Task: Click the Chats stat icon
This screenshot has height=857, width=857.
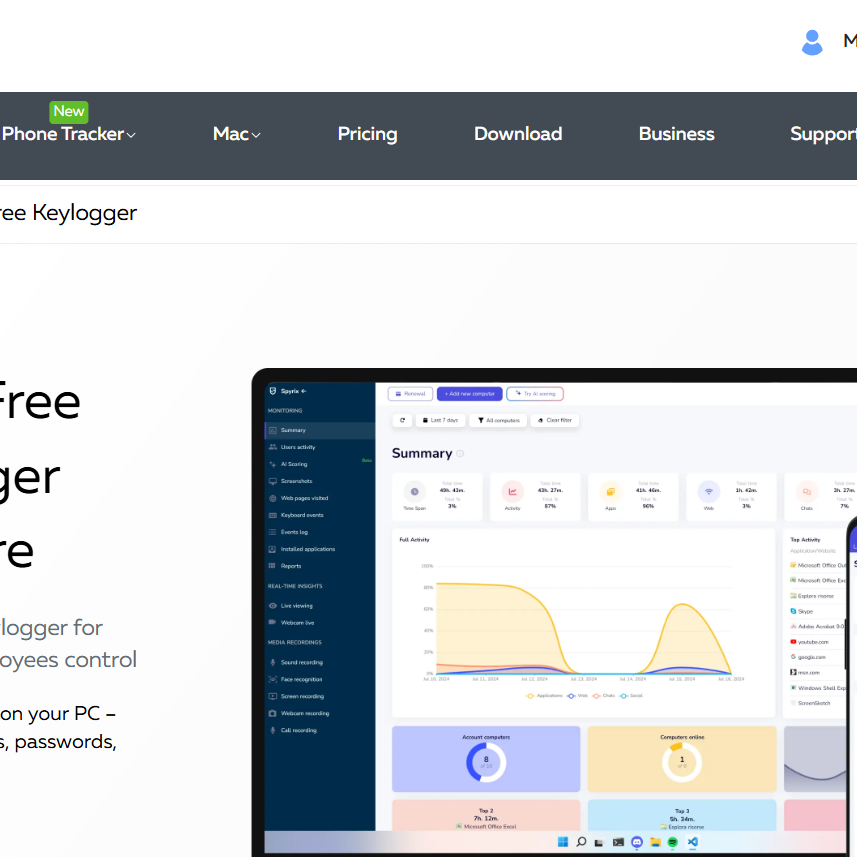Action: pyautogui.click(x=806, y=492)
